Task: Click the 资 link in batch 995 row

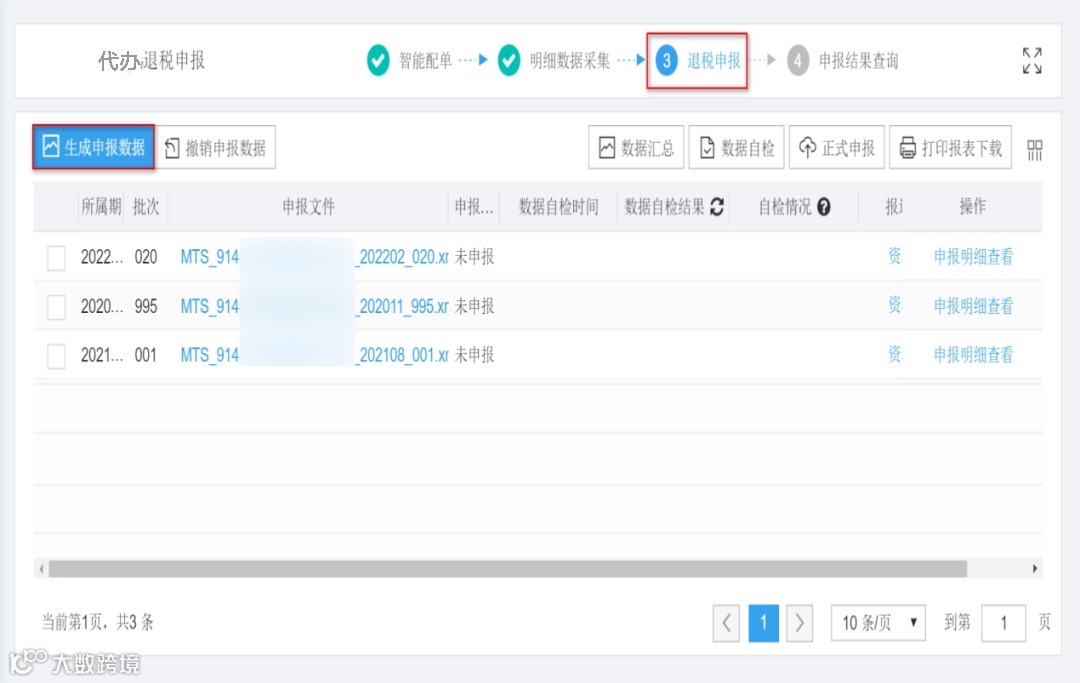Action: 894,305
